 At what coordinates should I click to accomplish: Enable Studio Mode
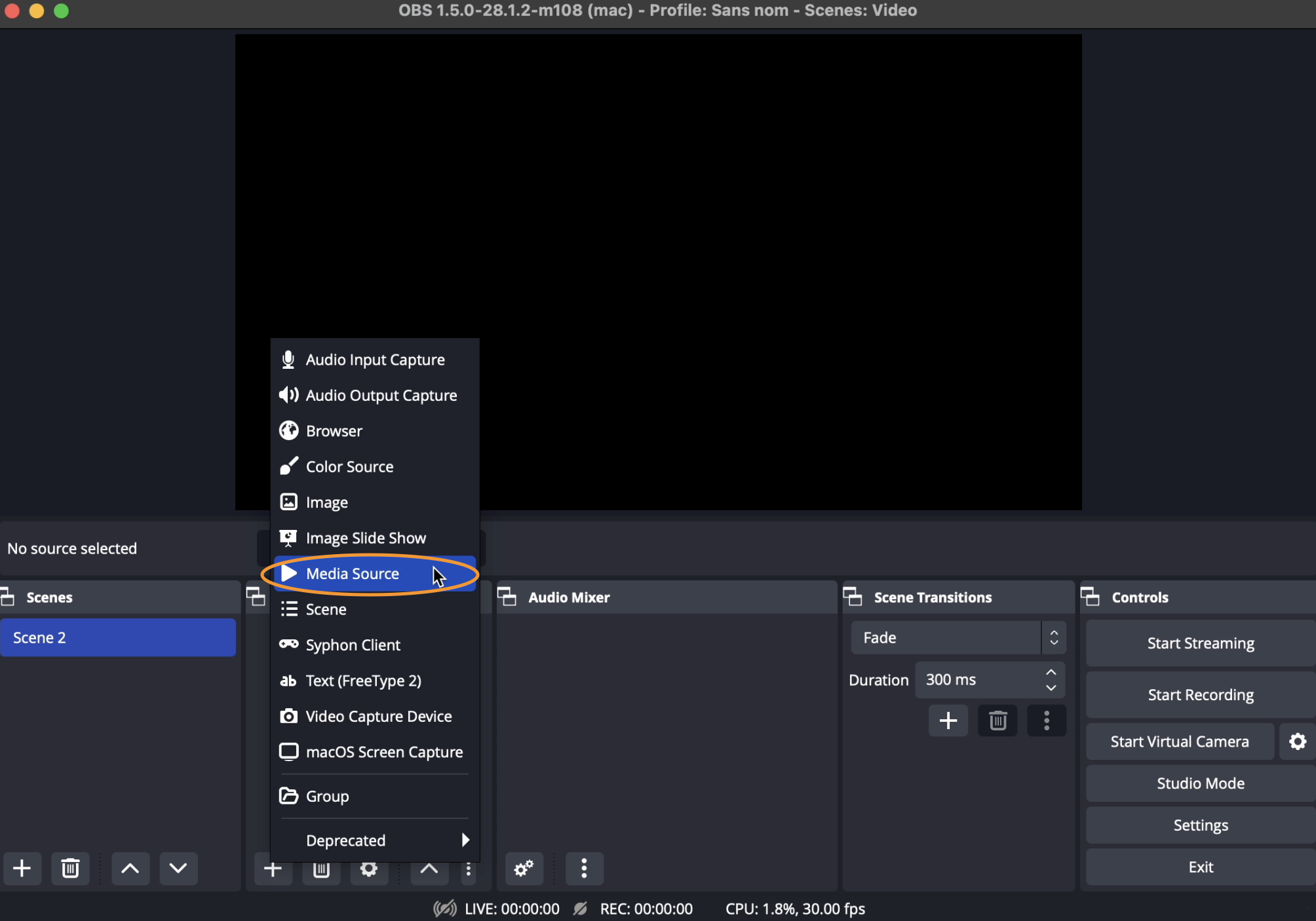(1200, 783)
